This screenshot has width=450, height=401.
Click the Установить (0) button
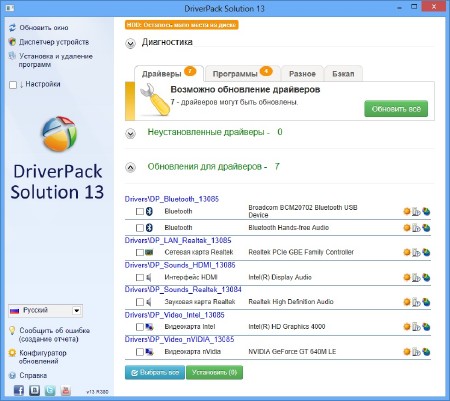[214, 372]
